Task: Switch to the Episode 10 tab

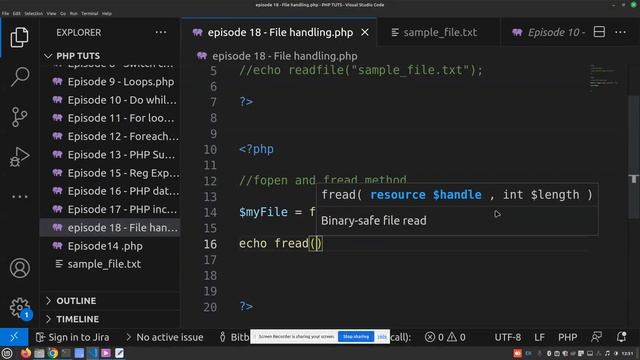Action: pyautogui.click(x=549, y=32)
